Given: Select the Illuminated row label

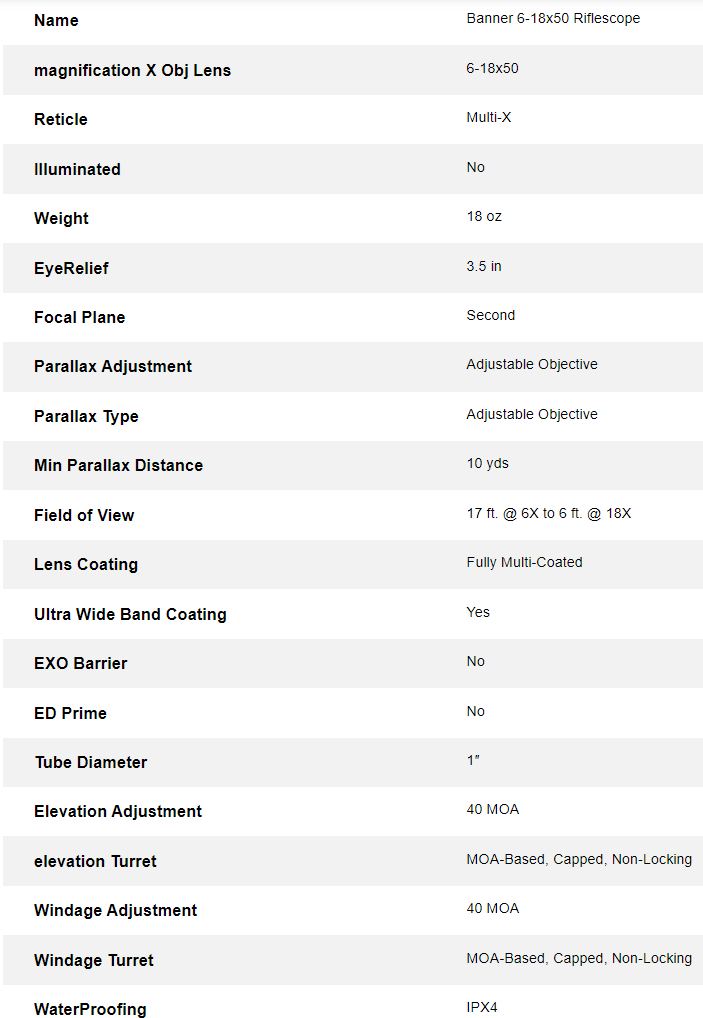Looking at the screenshot, I should tap(77, 169).
